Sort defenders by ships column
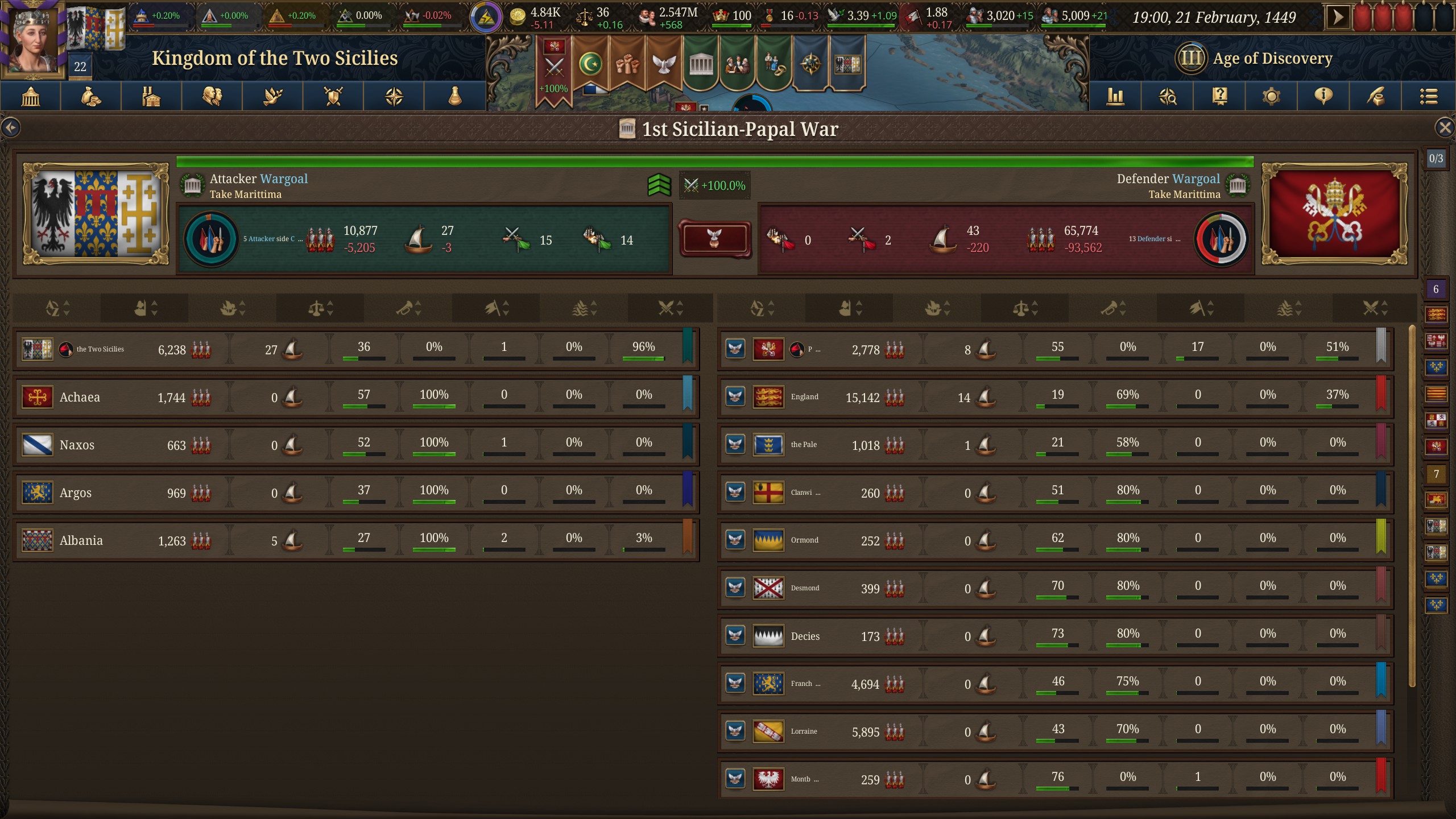The height and width of the screenshot is (819, 1456). pos(938,308)
